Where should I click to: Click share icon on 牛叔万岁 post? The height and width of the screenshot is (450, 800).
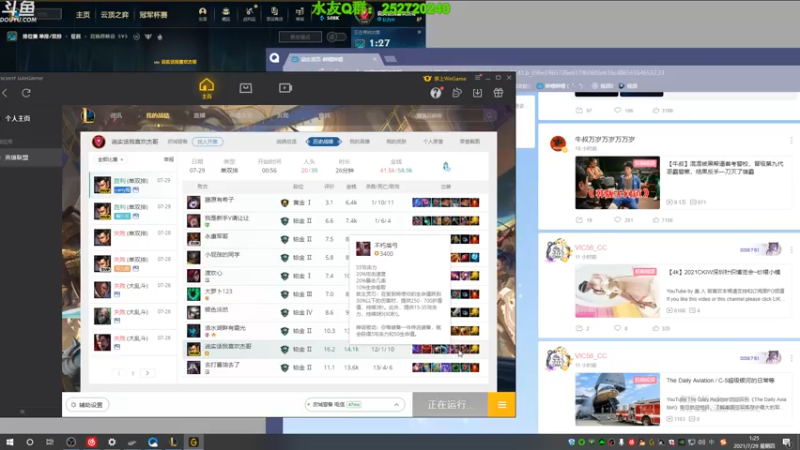pos(579,220)
